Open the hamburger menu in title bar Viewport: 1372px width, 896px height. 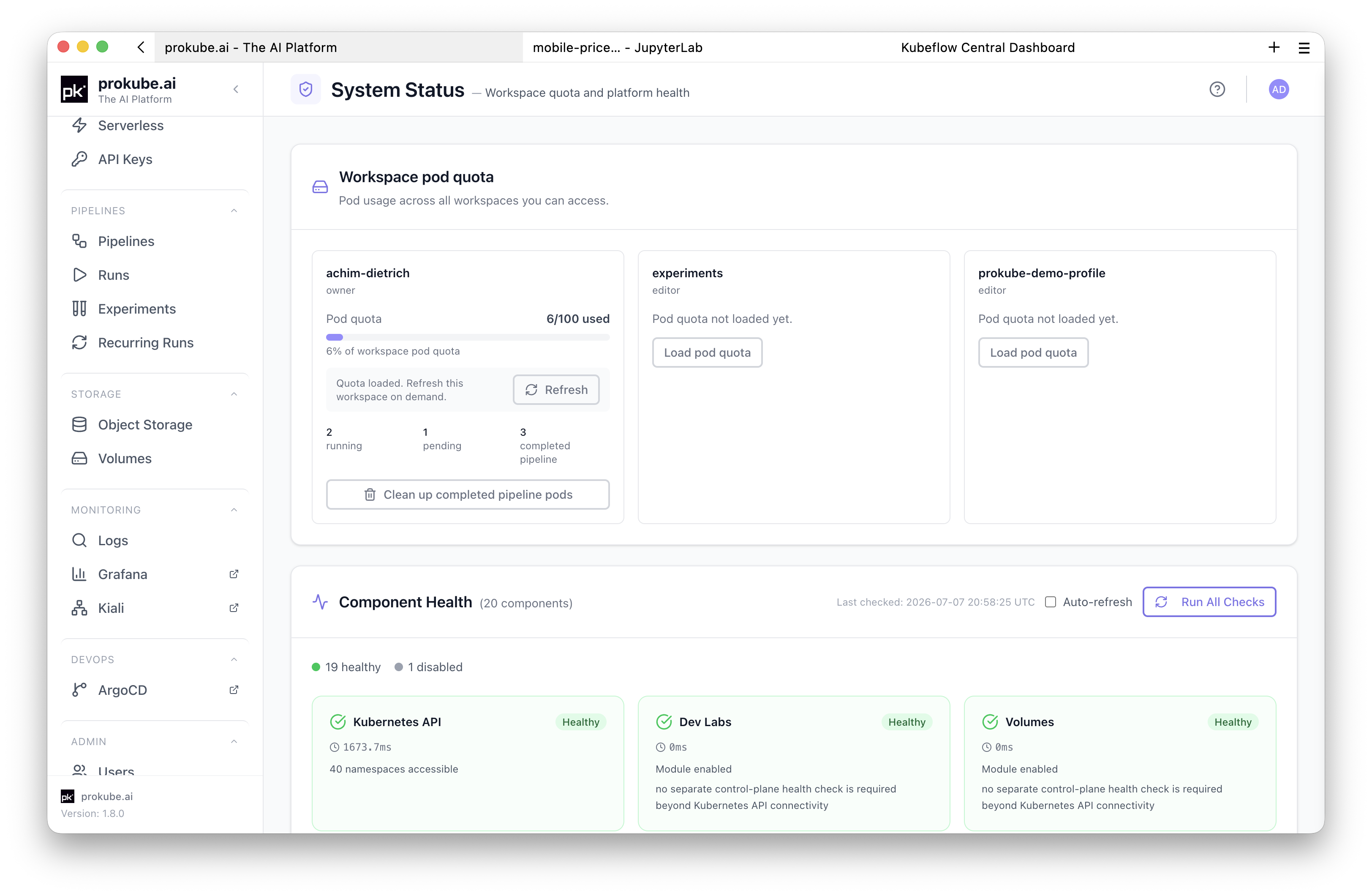click(x=1304, y=48)
